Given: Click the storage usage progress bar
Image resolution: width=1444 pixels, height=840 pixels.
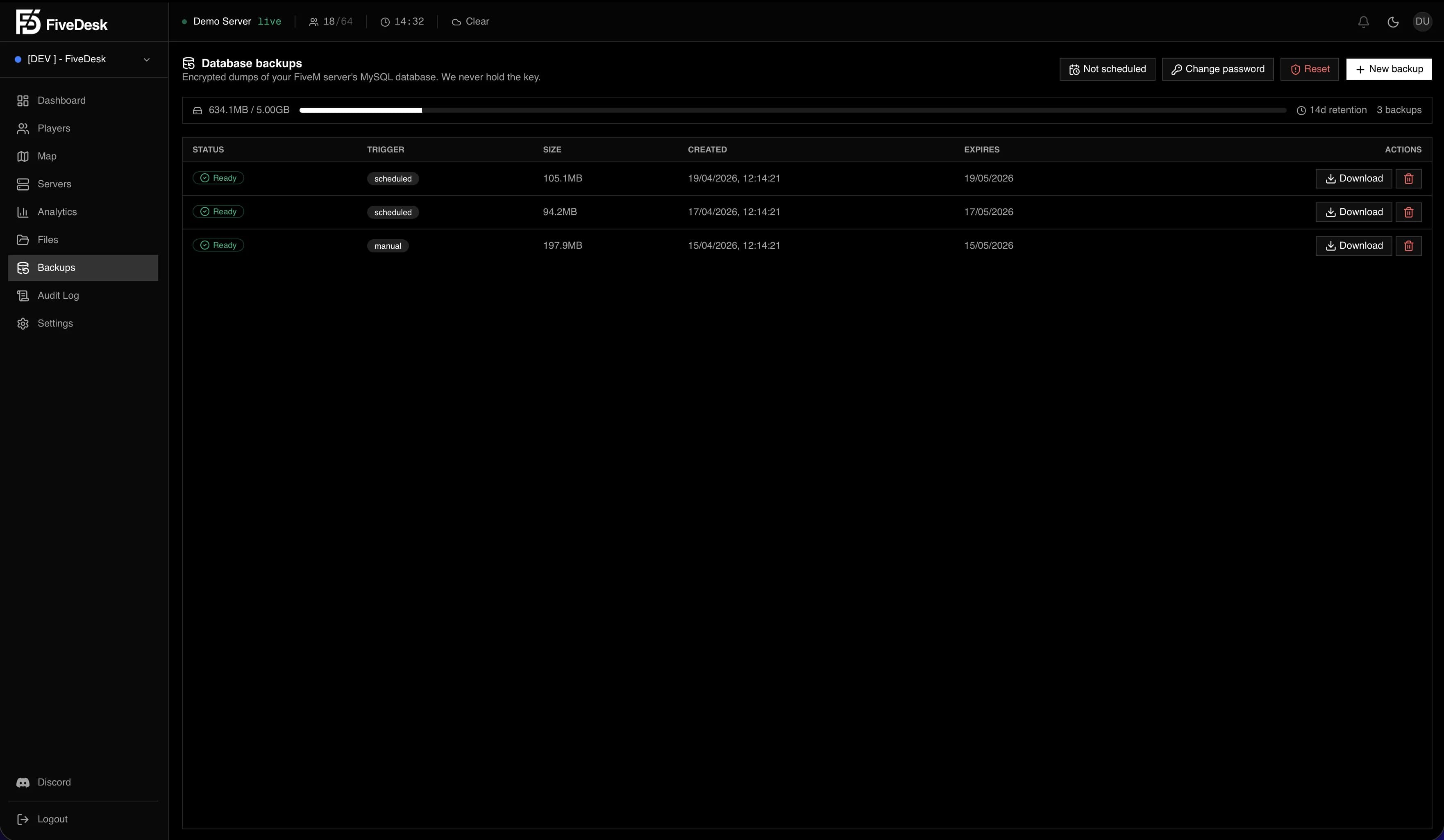Looking at the screenshot, I should coord(792,110).
